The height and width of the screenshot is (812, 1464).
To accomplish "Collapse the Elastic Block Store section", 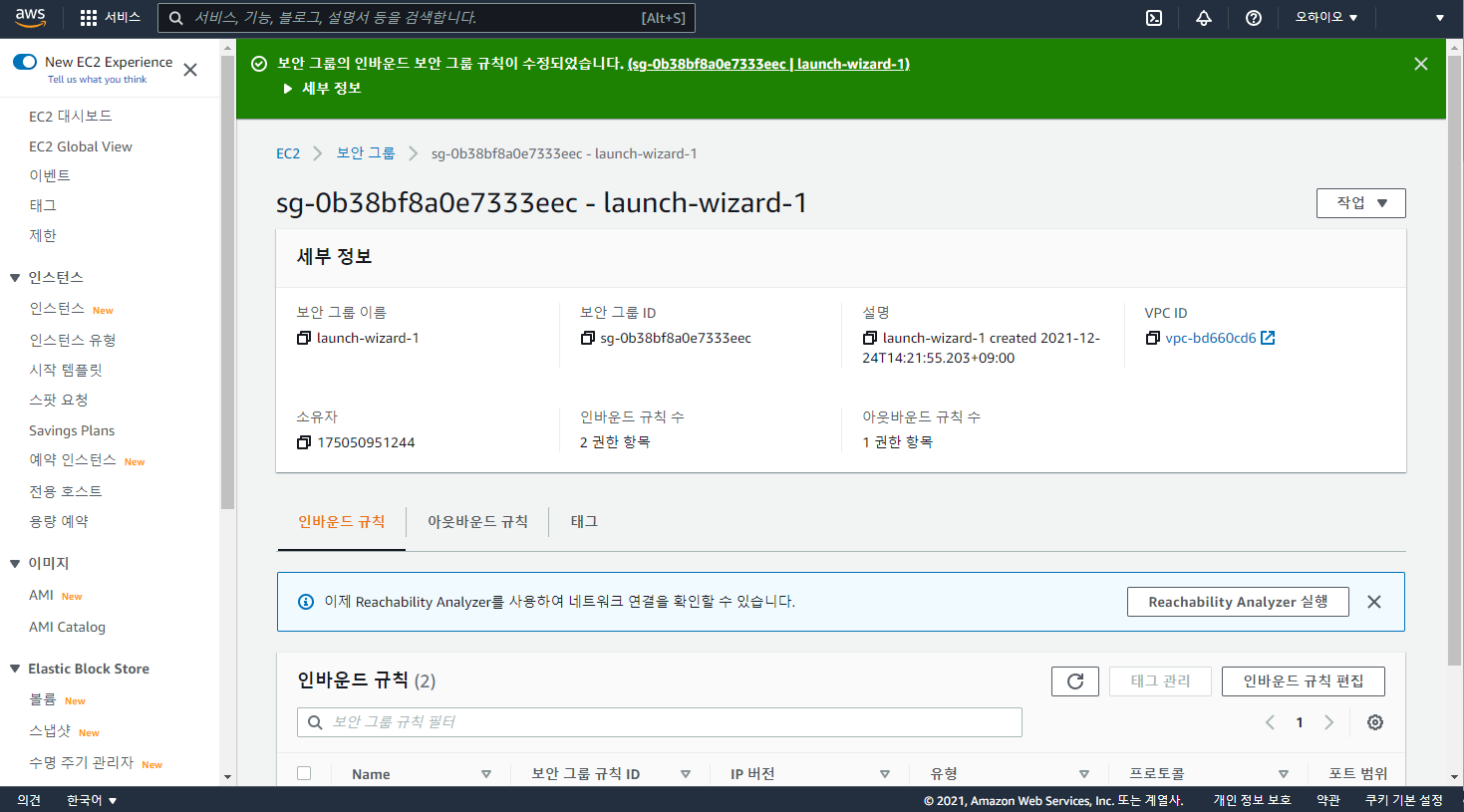I will point(15,670).
